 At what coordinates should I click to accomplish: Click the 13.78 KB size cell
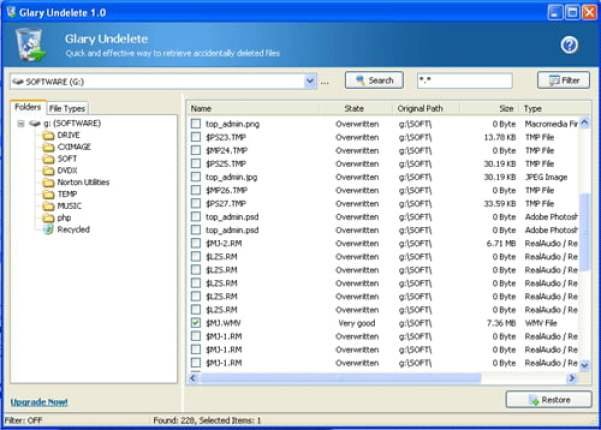pos(500,137)
